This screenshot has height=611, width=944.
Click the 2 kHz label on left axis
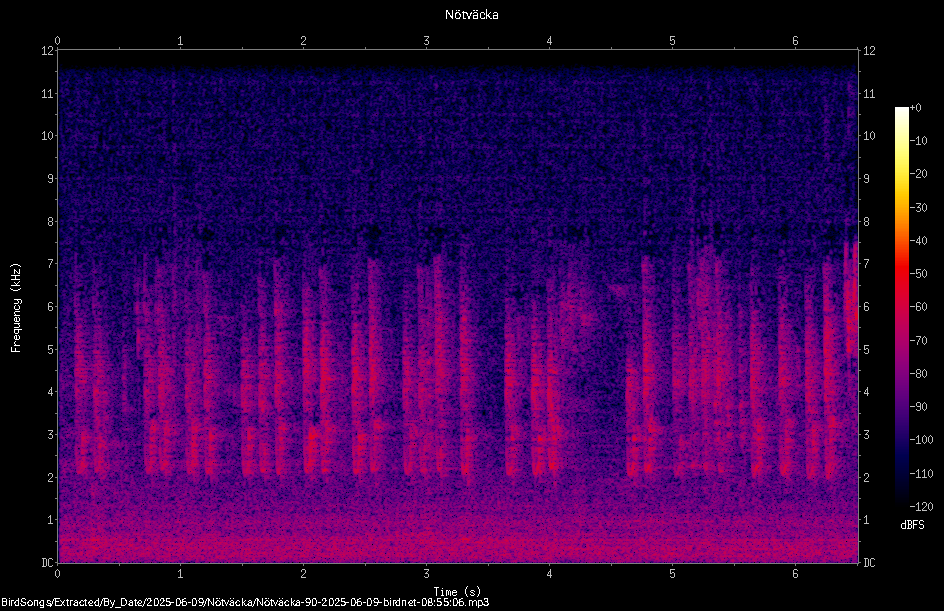pyautogui.click(x=50, y=477)
